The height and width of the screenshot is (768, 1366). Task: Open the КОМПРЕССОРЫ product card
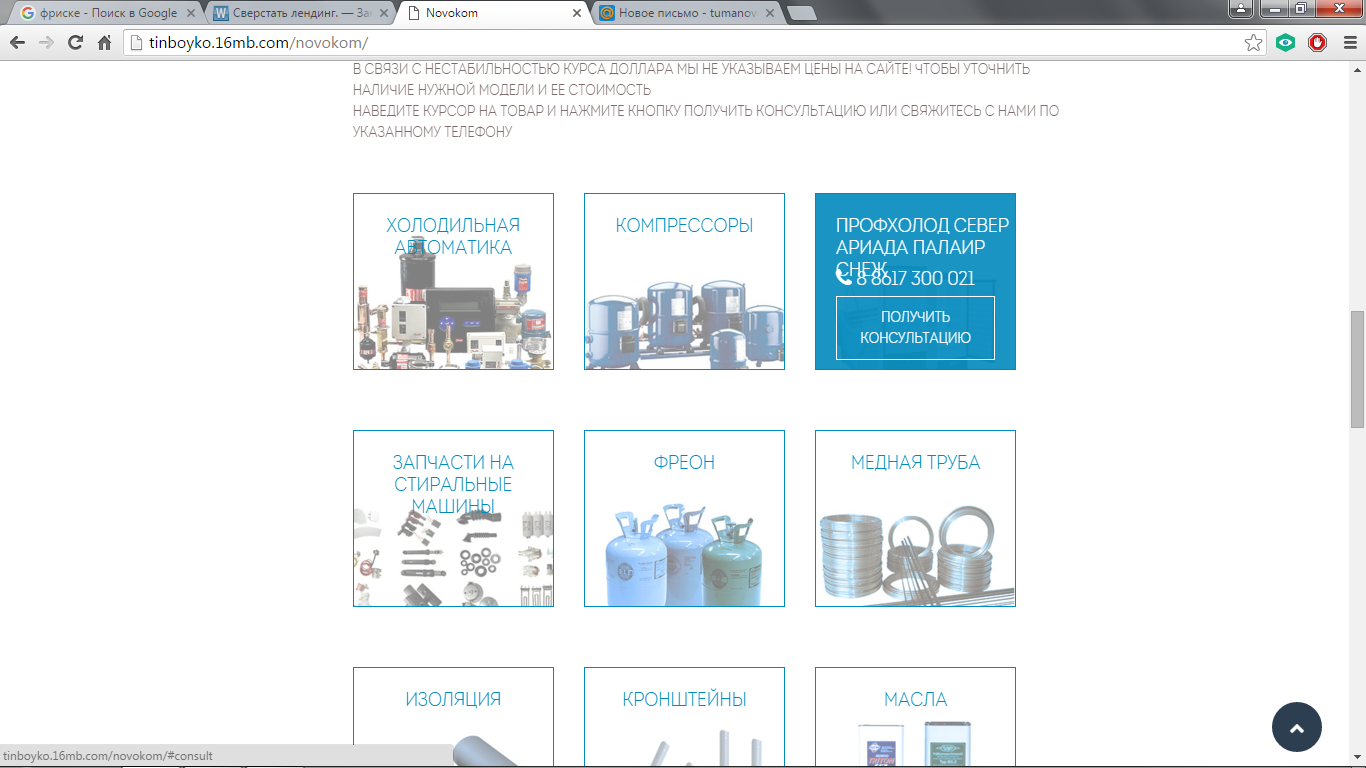pos(684,281)
